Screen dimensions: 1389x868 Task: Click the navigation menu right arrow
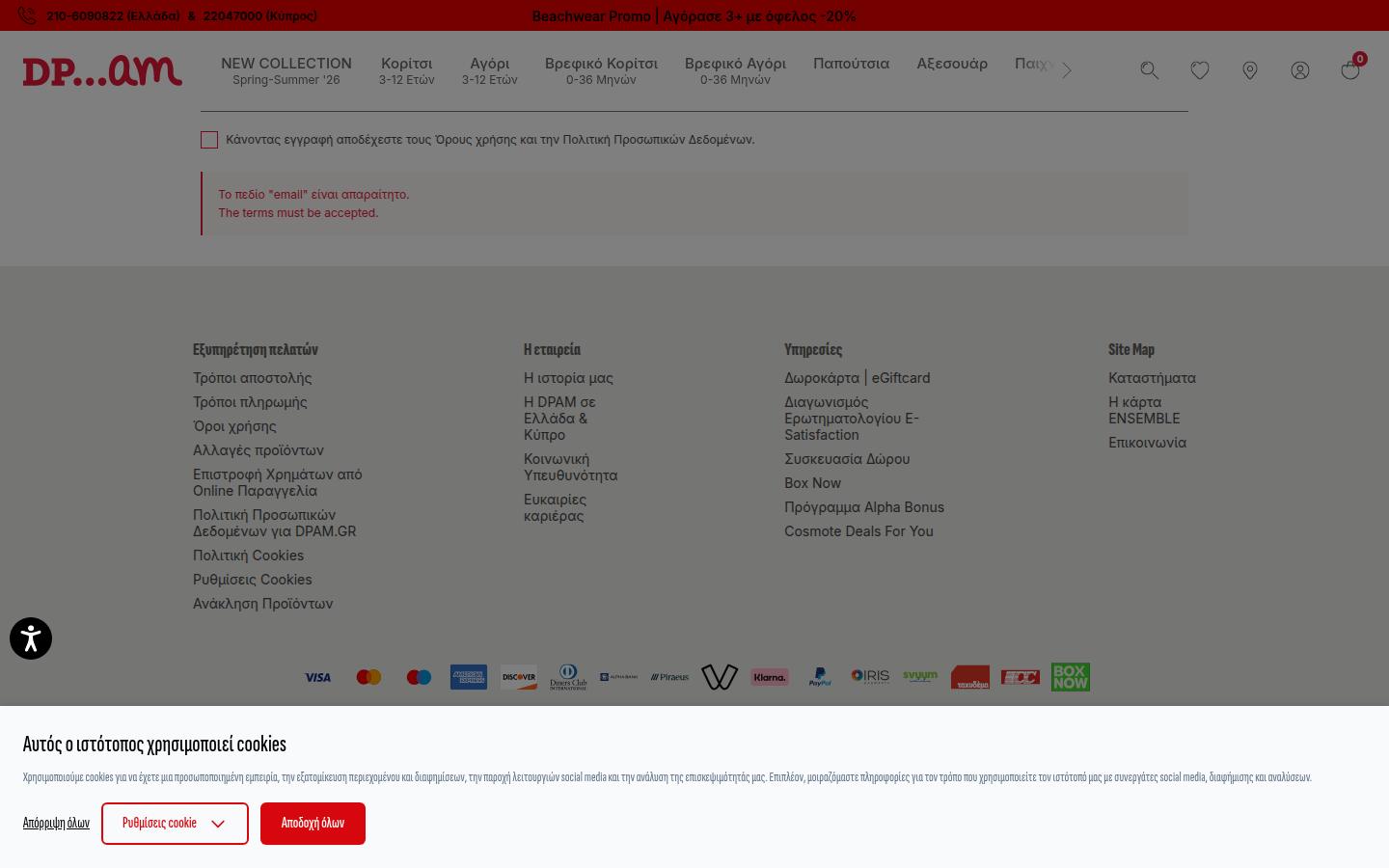click(1067, 70)
